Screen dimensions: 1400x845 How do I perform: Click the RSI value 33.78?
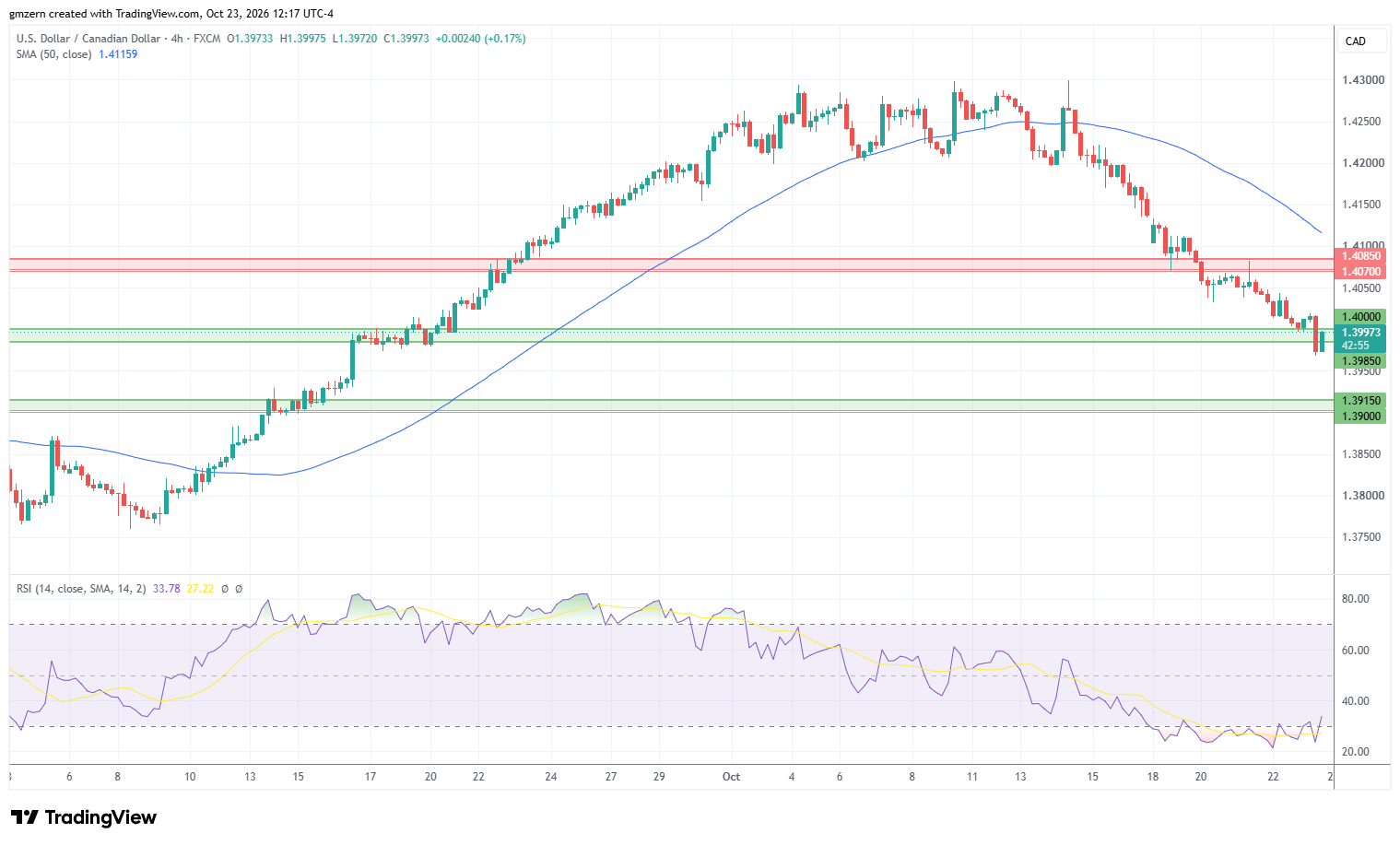click(x=166, y=588)
